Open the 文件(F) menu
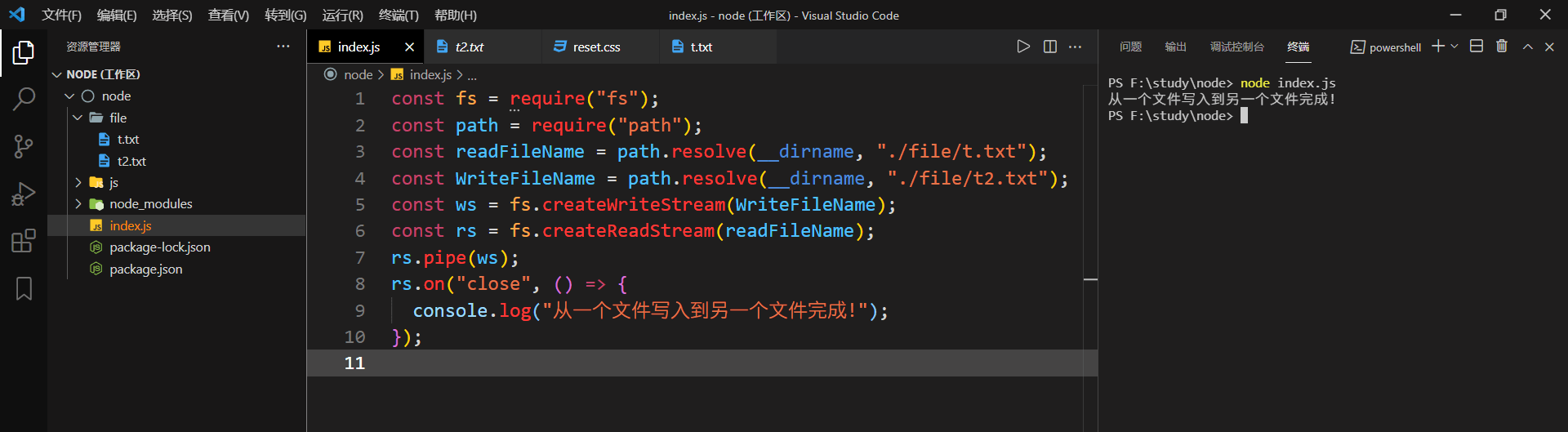This screenshot has width=1568, height=432. pyautogui.click(x=62, y=15)
